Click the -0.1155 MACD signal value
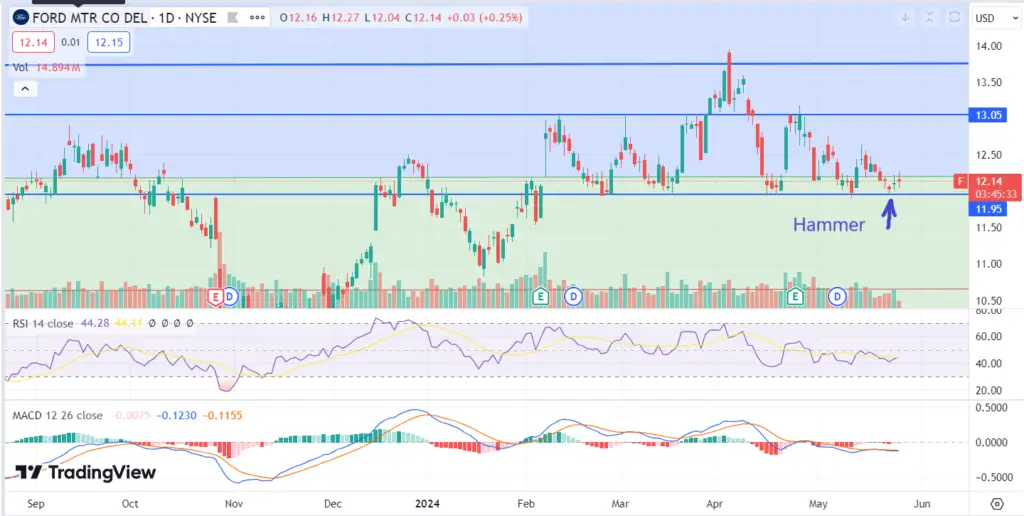 point(222,415)
